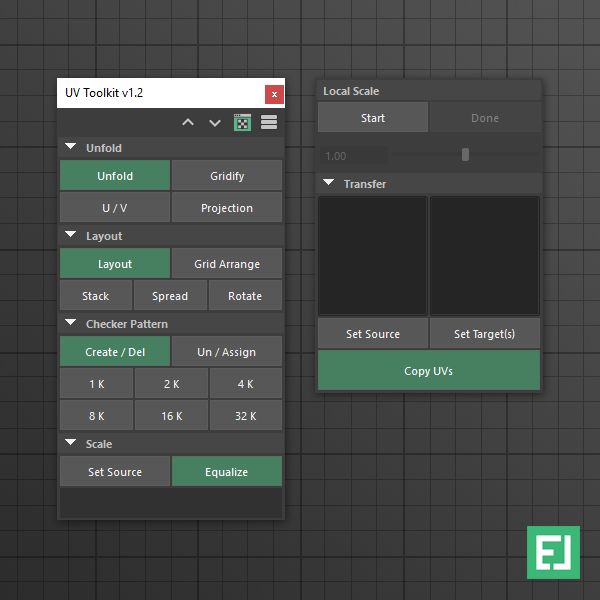Image resolution: width=600 pixels, height=600 pixels.
Task: Click the Projection button
Action: click(227, 207)
